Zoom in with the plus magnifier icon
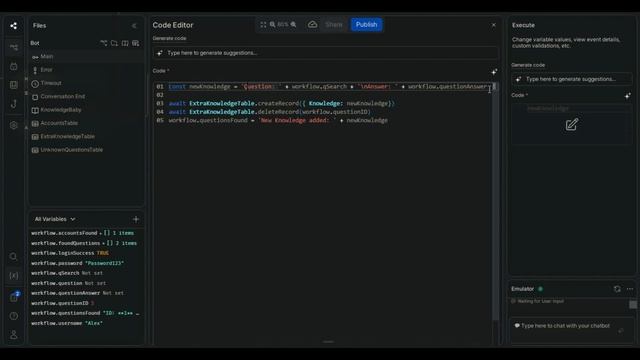 293,24
